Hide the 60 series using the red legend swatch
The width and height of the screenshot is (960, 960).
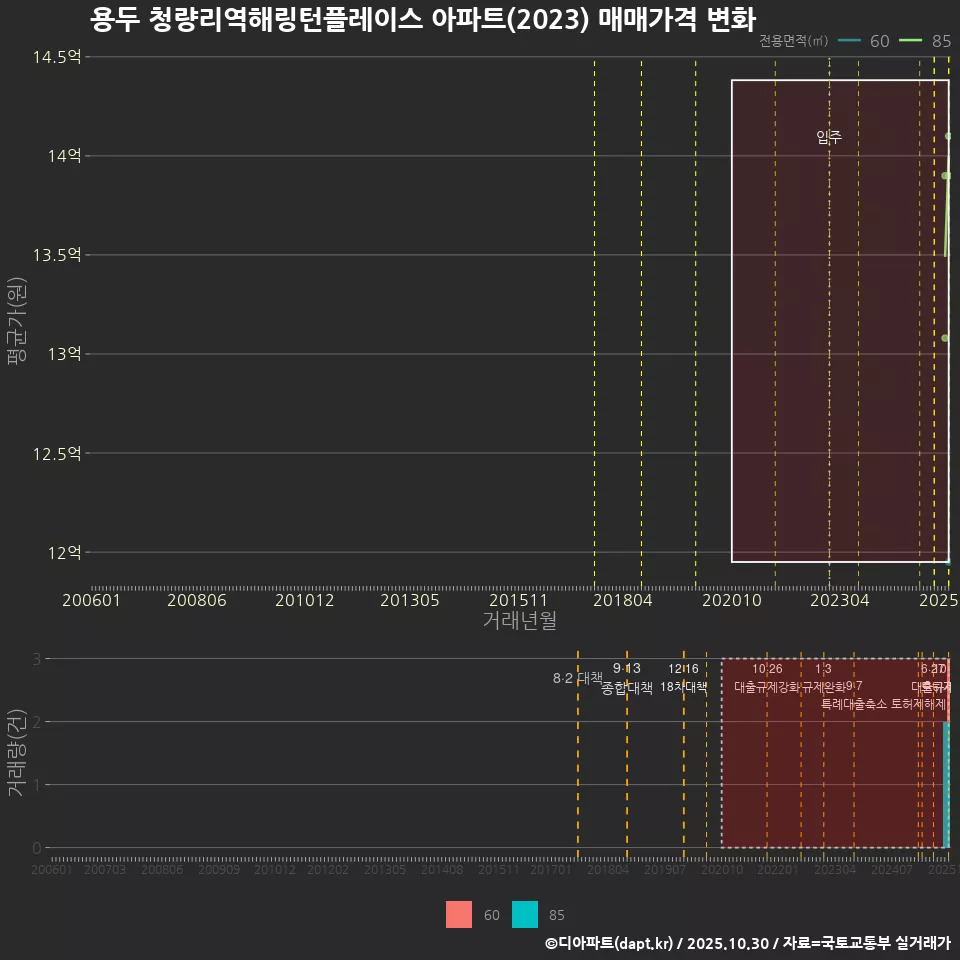coord(459,915)
